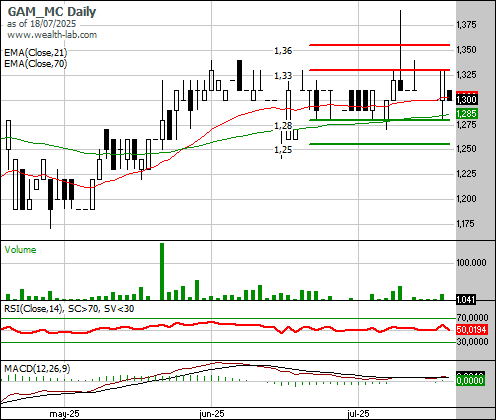Image resolution: width=496 pixels, height=420 pixels.
Task: Click the 30,0000 RSI oversold label
Action: pyautogui.click(x=472, y=342)
